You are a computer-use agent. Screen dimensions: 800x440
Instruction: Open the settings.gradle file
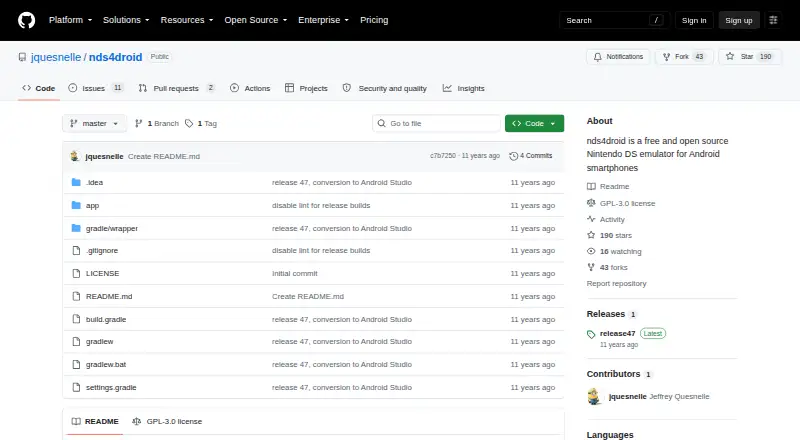(111, 387)
